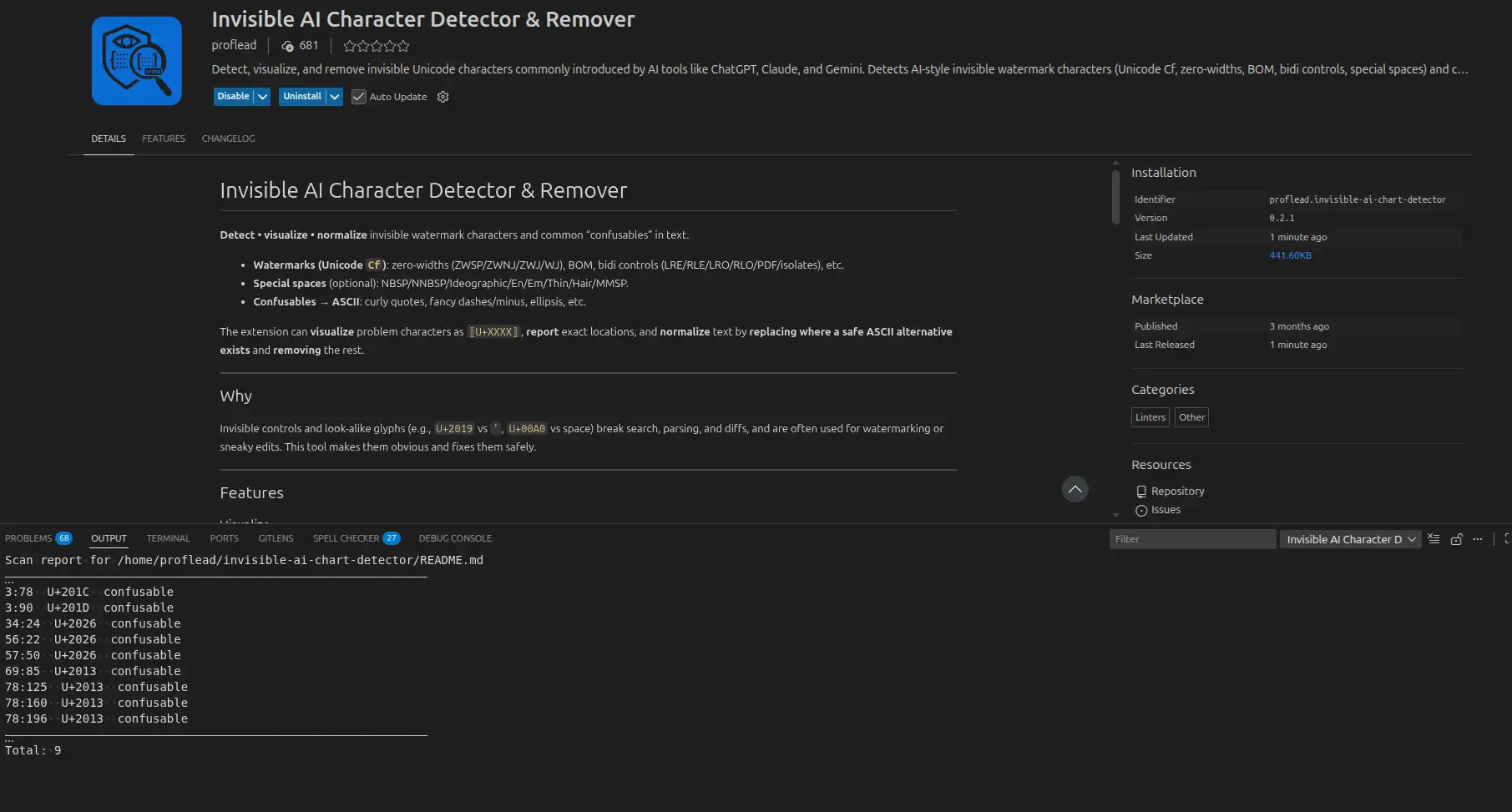Open the TERMINAL panel tab

click(168, 538)
